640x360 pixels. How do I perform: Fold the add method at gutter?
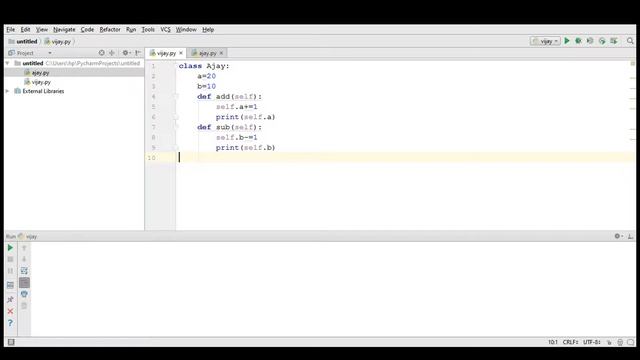176,97
